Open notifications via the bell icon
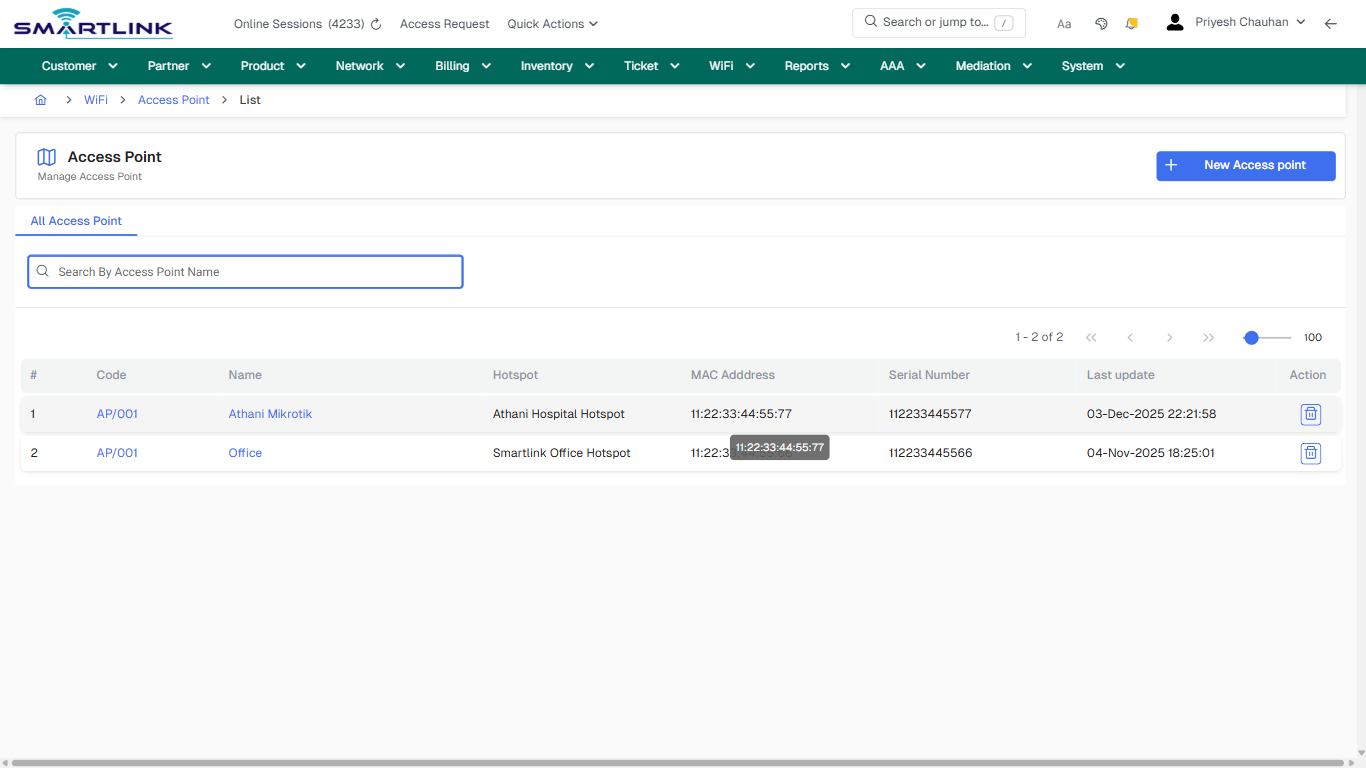Image resolution: width=1366 pixels, height=768 pixels. [1131, 22]
